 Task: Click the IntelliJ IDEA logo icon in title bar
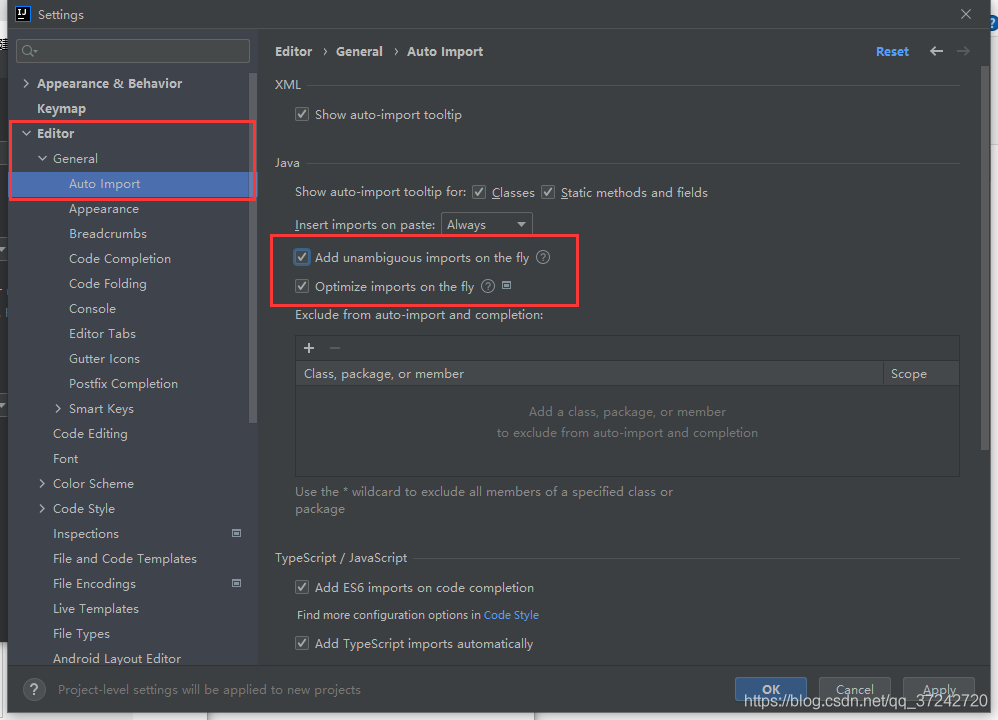[x=23, y=14]
